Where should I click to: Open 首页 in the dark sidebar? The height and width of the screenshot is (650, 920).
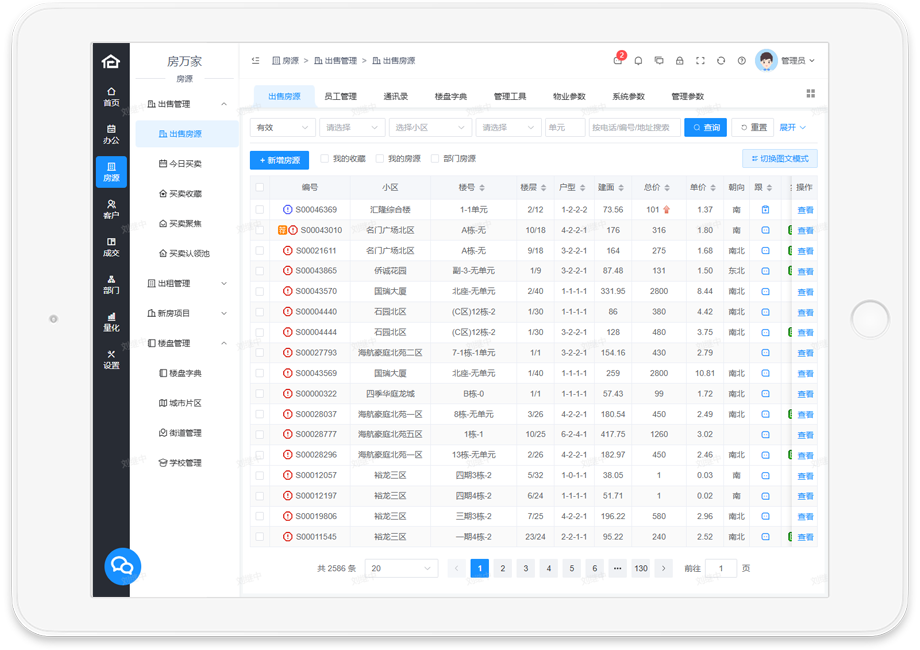click(111, 97)
